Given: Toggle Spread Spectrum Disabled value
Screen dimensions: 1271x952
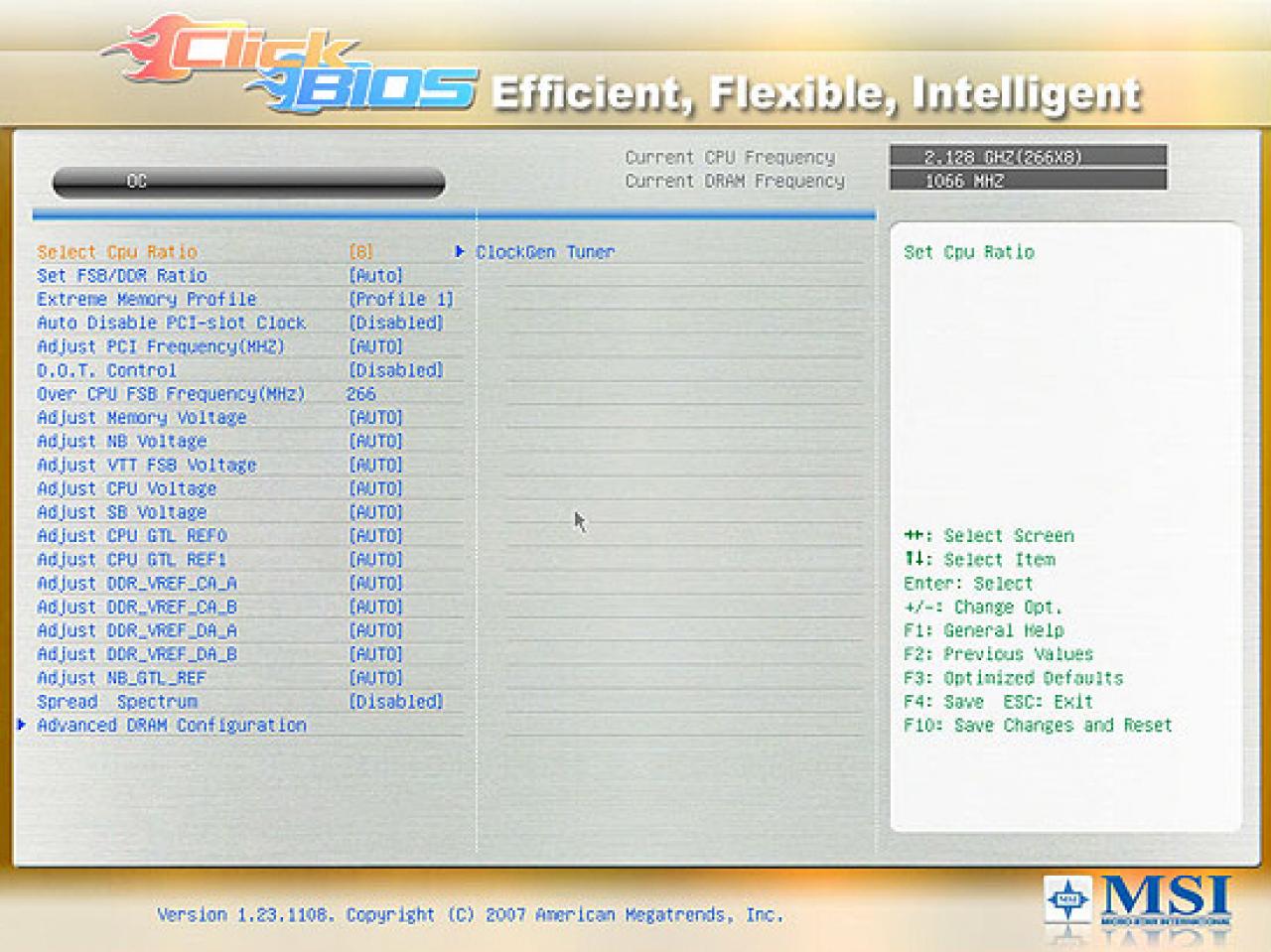Looking at the screenshot, I should click(x=395, y=702).
